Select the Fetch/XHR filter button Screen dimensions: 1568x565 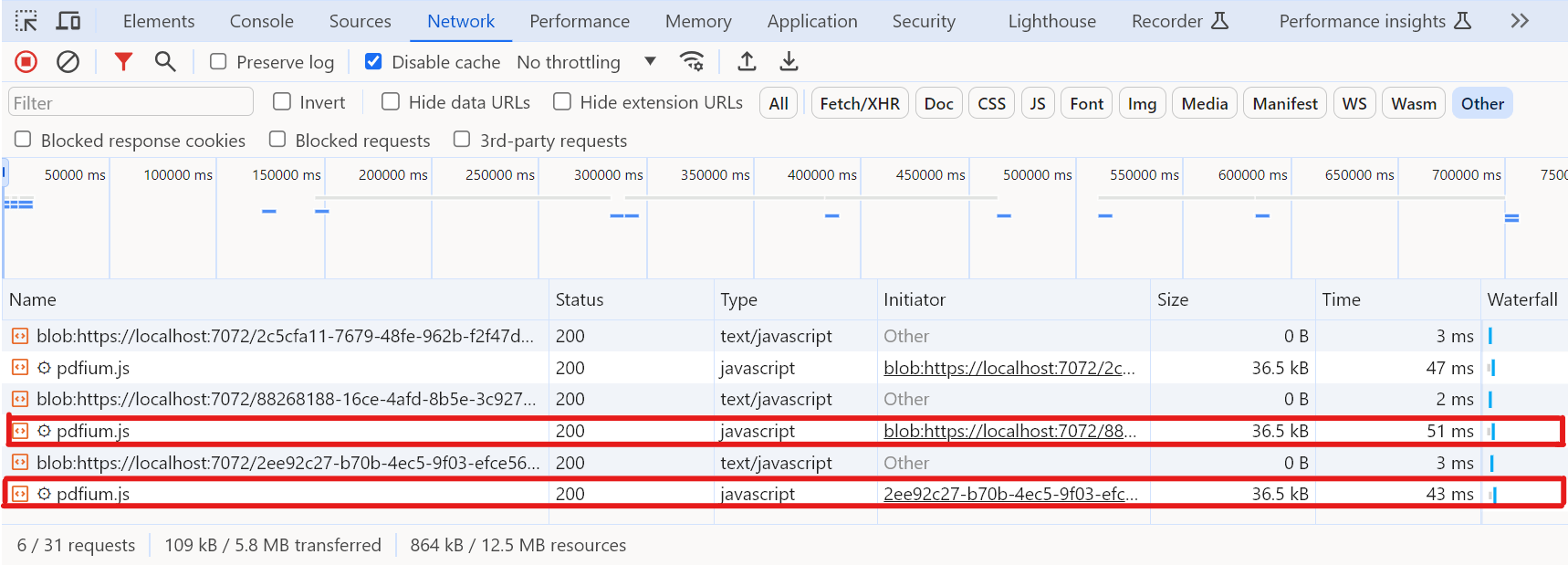(x=859, y=104)
